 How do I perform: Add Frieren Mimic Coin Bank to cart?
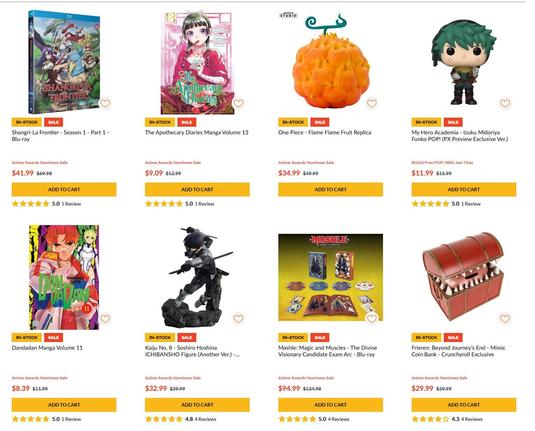pyautogui.click(x=464, y=405)
